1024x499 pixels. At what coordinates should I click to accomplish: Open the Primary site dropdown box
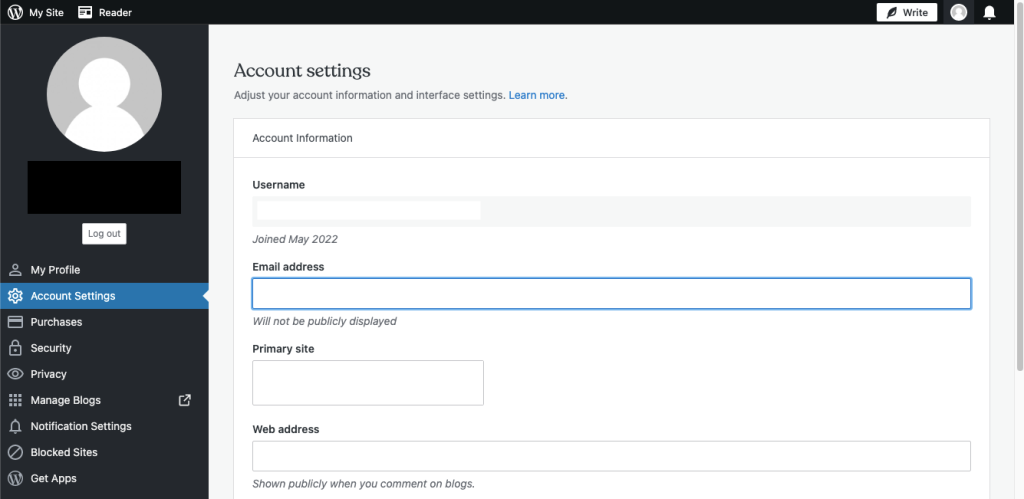[x=368, y=383]
